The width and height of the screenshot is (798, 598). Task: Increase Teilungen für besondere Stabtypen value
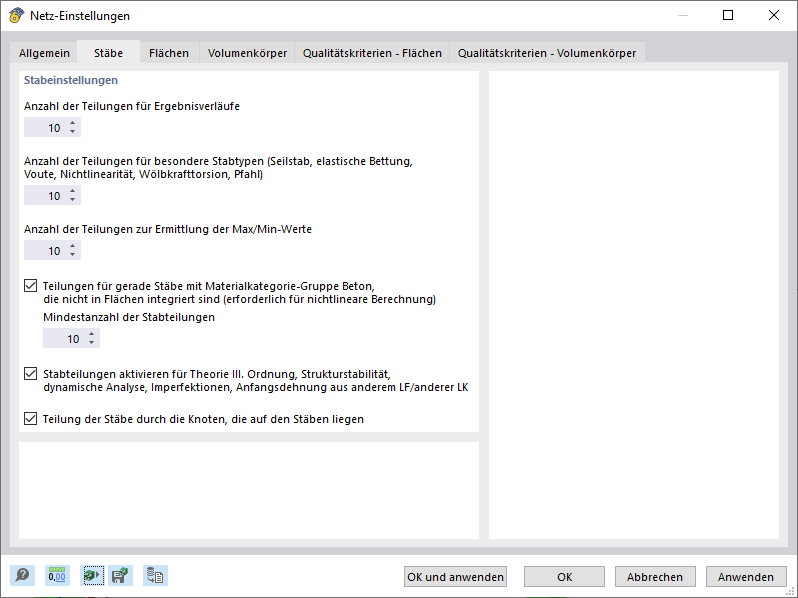tap(73, 191)
